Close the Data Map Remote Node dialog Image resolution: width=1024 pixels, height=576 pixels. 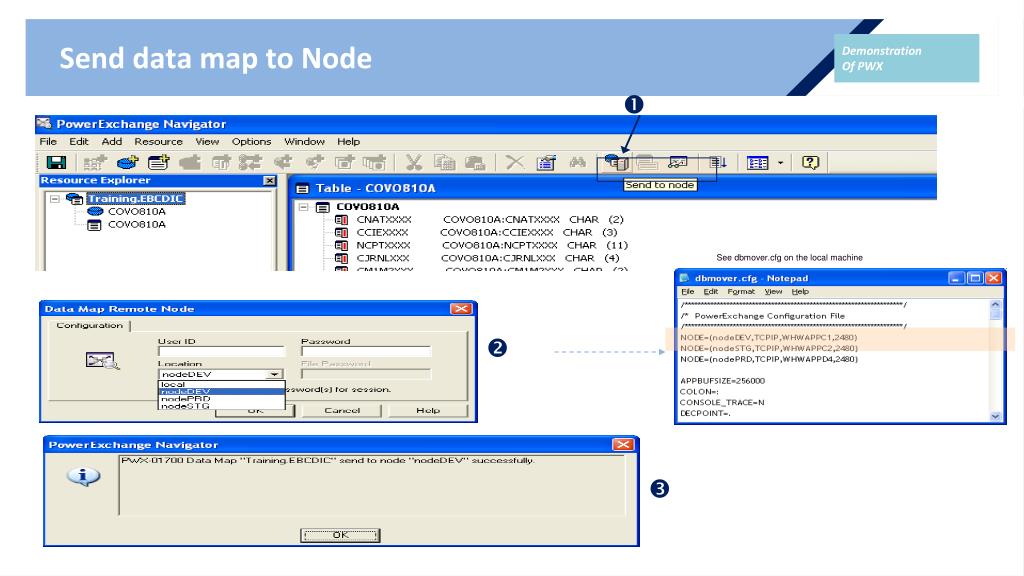(461, 309)
